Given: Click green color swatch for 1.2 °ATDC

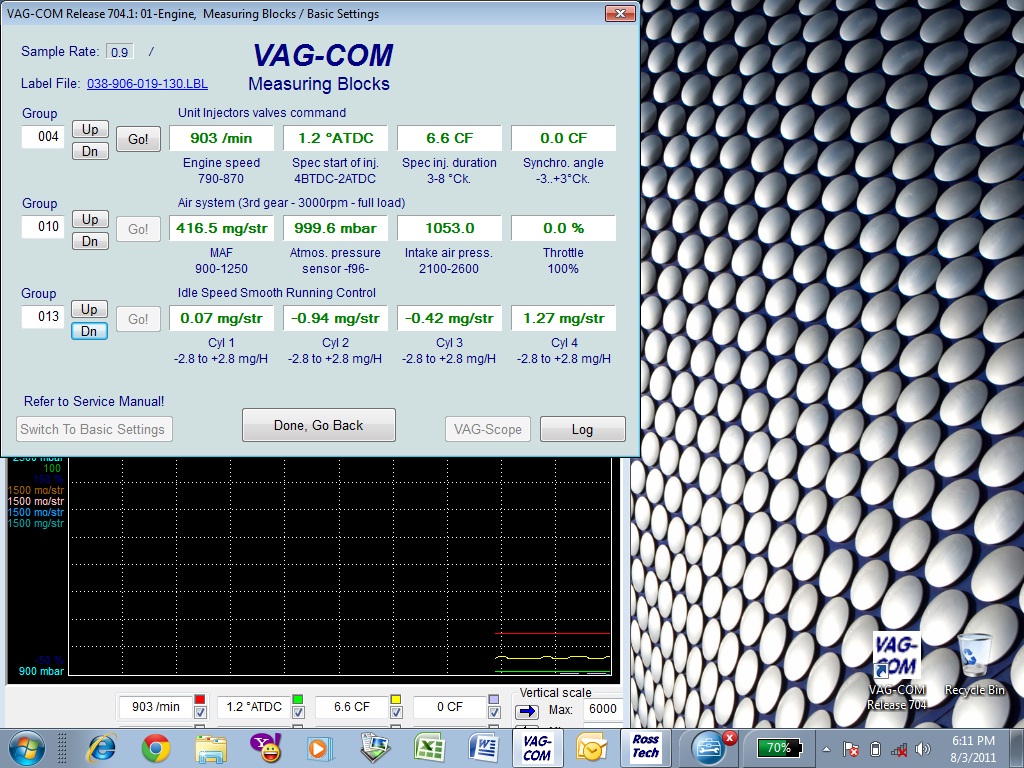Looking at the screenshot, I should coord(298,699).
